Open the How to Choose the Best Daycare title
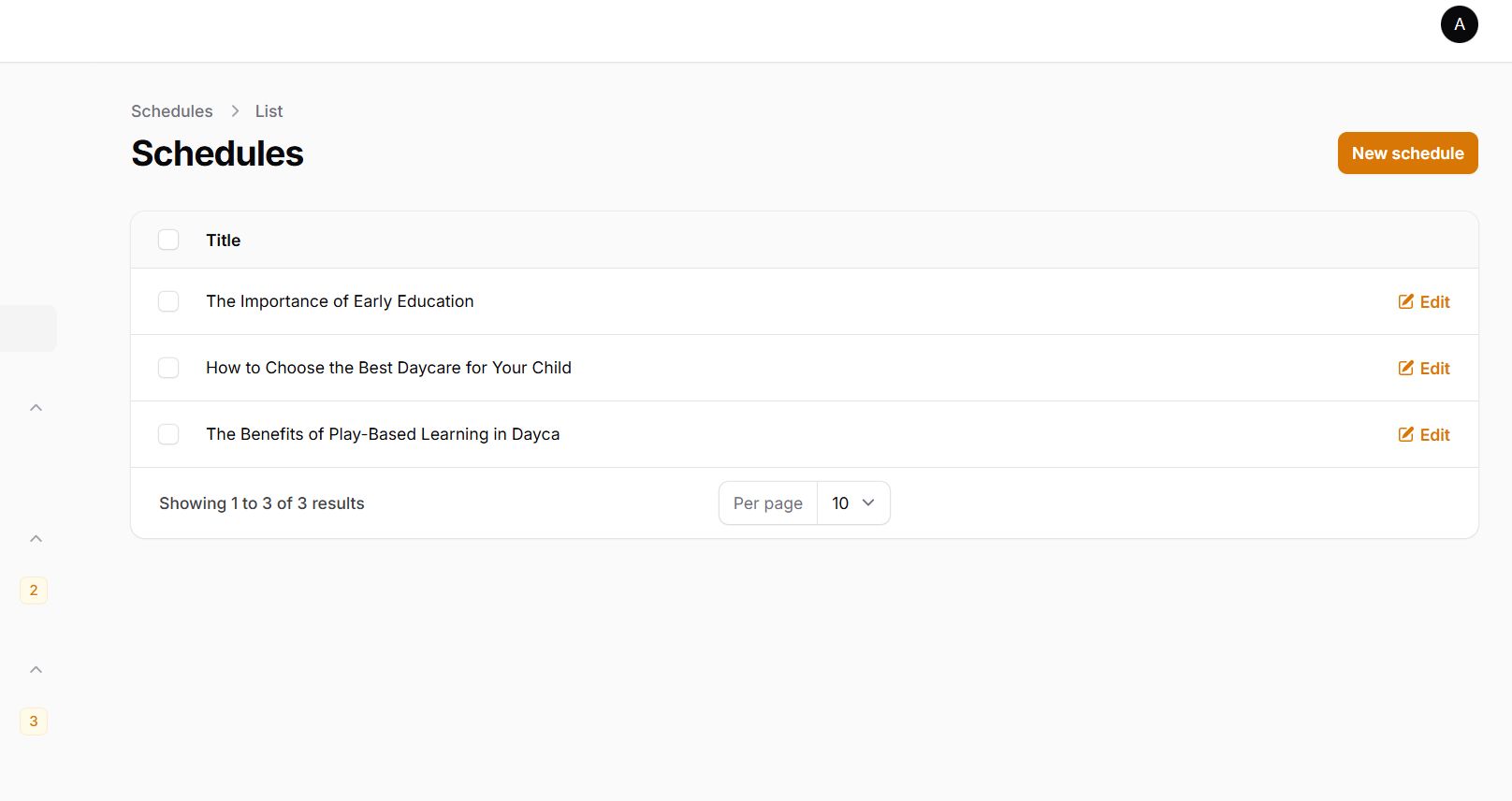This screenshot has width=1512, height=801. pyautogui.click(x=388, y=368)
